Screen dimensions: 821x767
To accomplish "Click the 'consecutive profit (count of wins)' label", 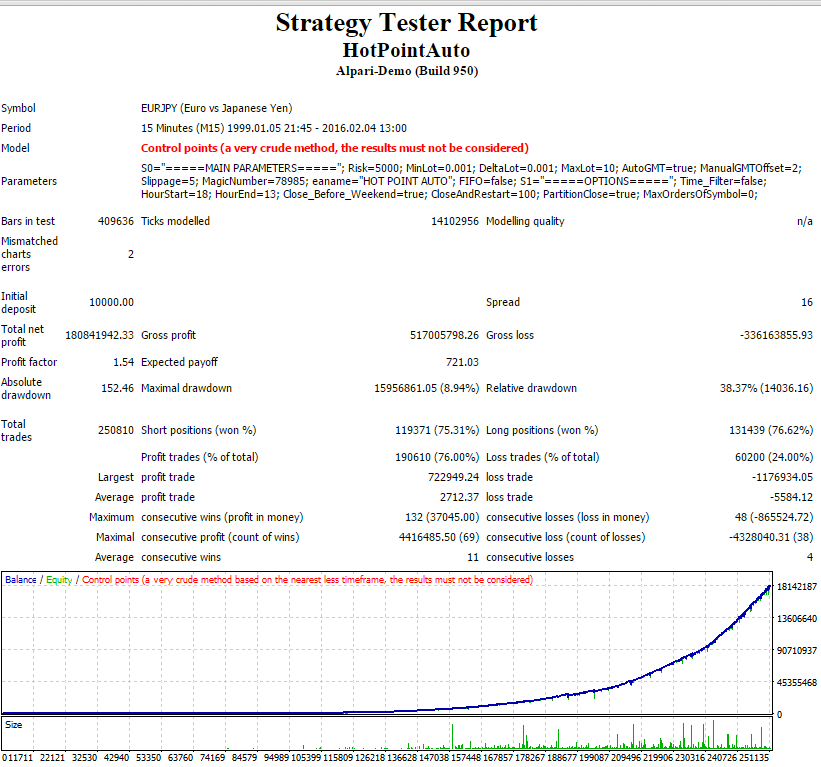I will tap(220, 537).
